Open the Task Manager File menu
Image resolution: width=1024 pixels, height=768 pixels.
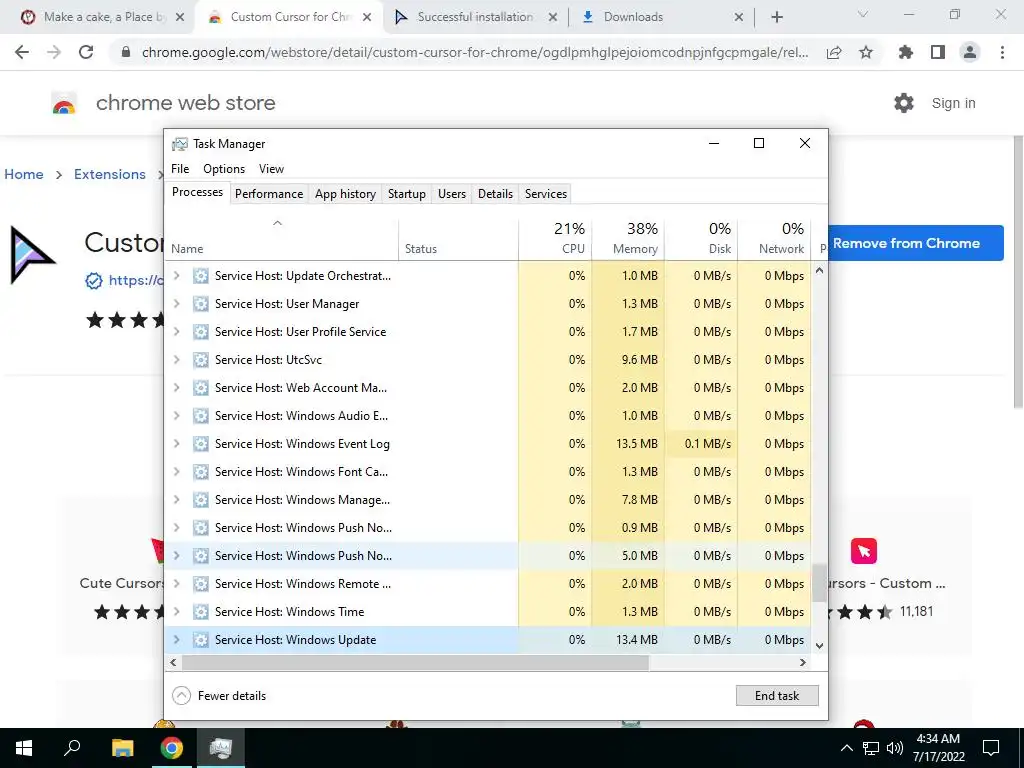pyautogui.click(x=180, y=169)
